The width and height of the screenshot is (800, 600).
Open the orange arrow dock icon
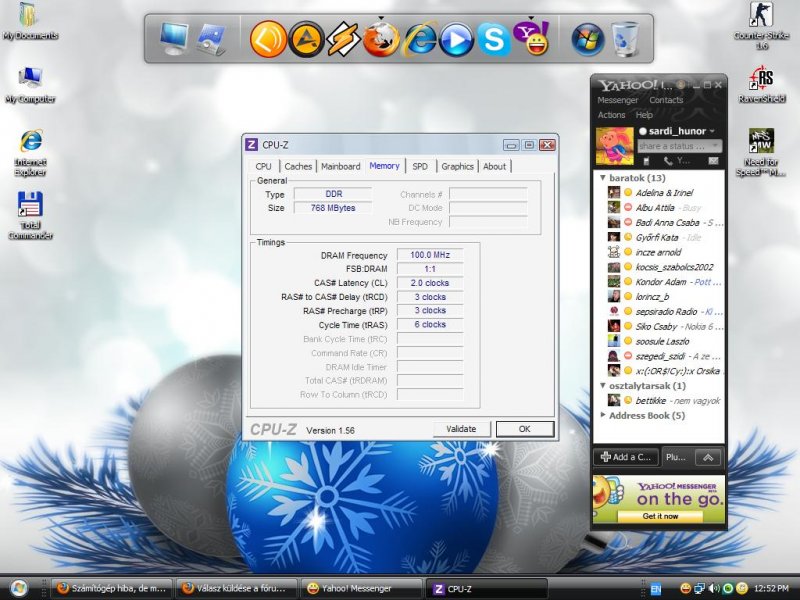point(268,39)
